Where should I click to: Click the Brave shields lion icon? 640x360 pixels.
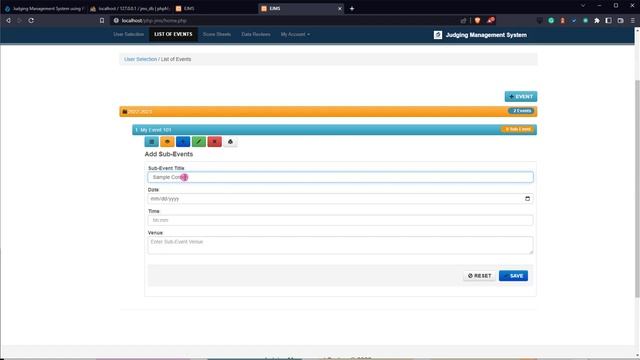[x=477, y=20]
